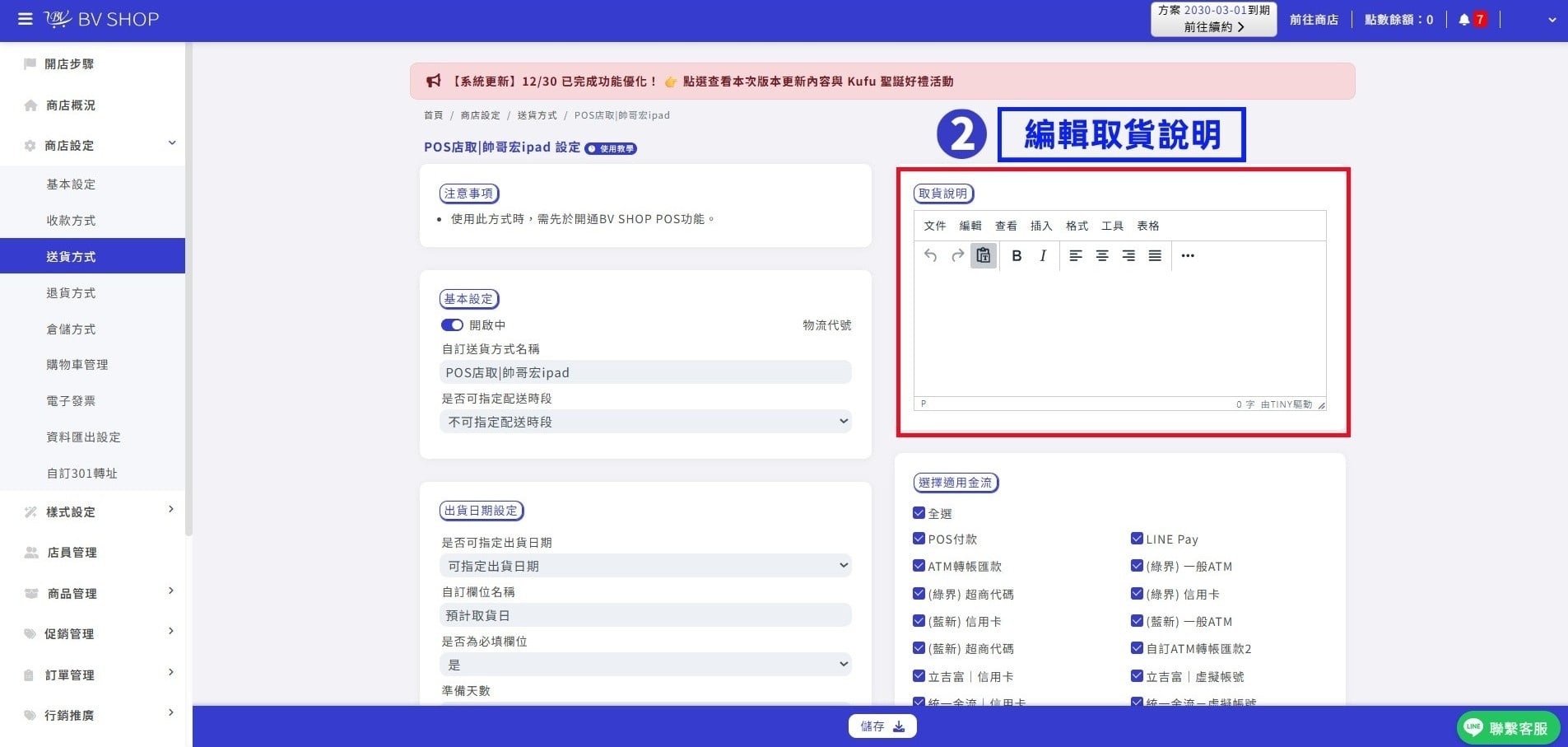Click the 店員管理 people icon
This screenshot has height=747, width=1568.
(x=31, y=552)
